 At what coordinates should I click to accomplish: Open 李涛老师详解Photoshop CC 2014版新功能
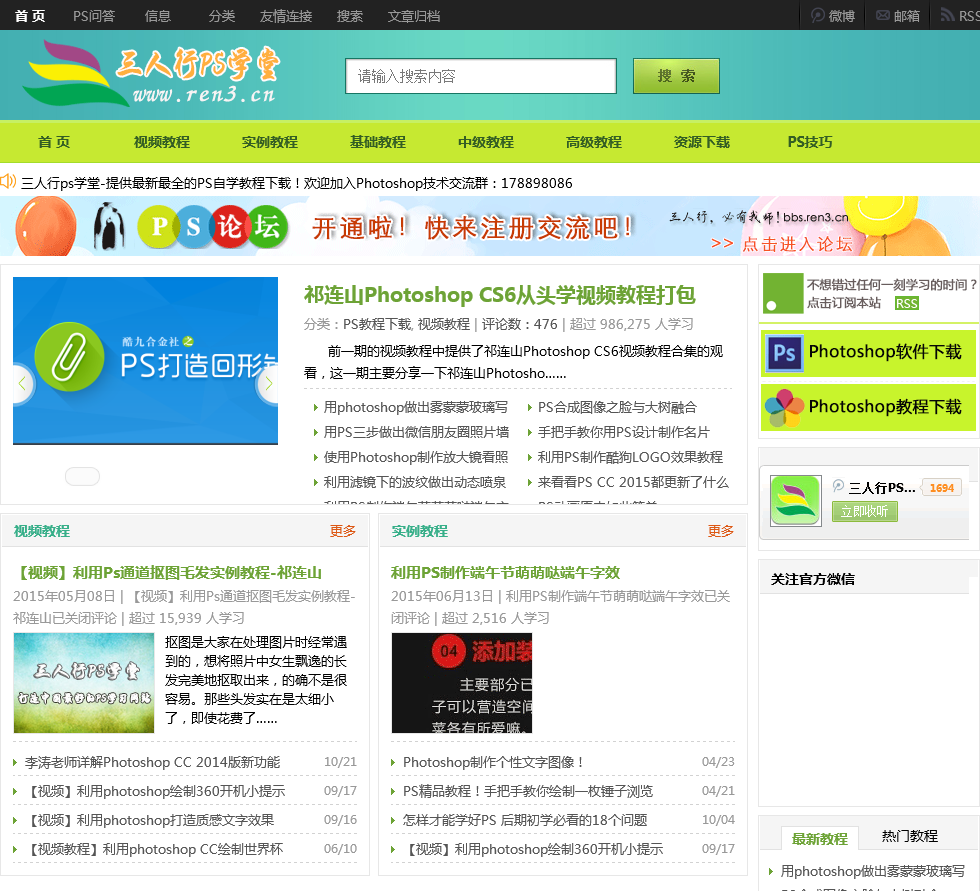[152, 762]
